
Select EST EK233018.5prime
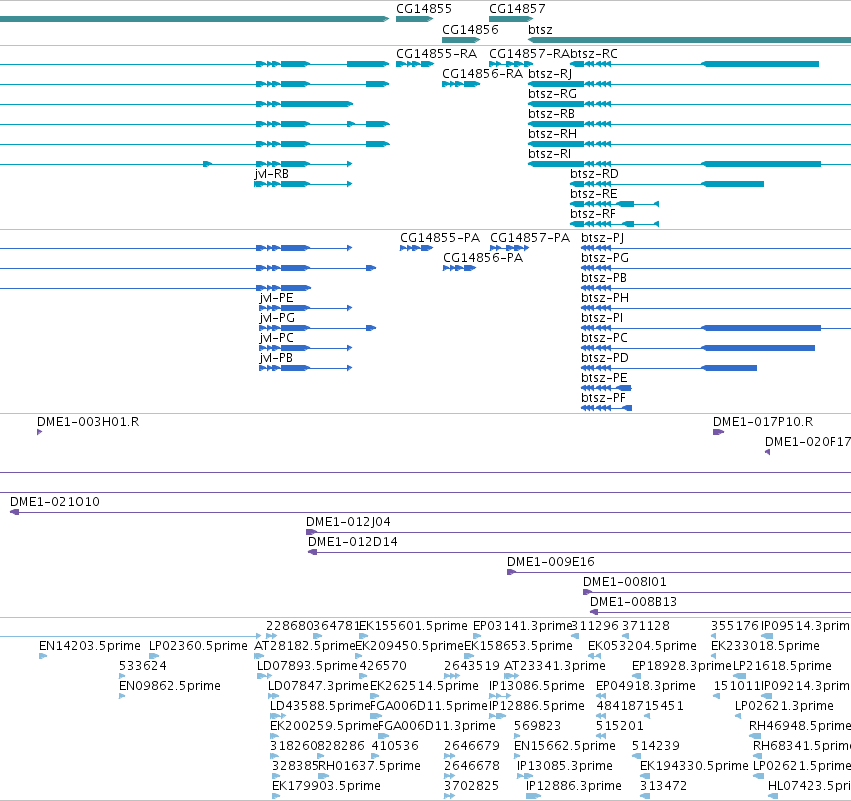[714, 656]
